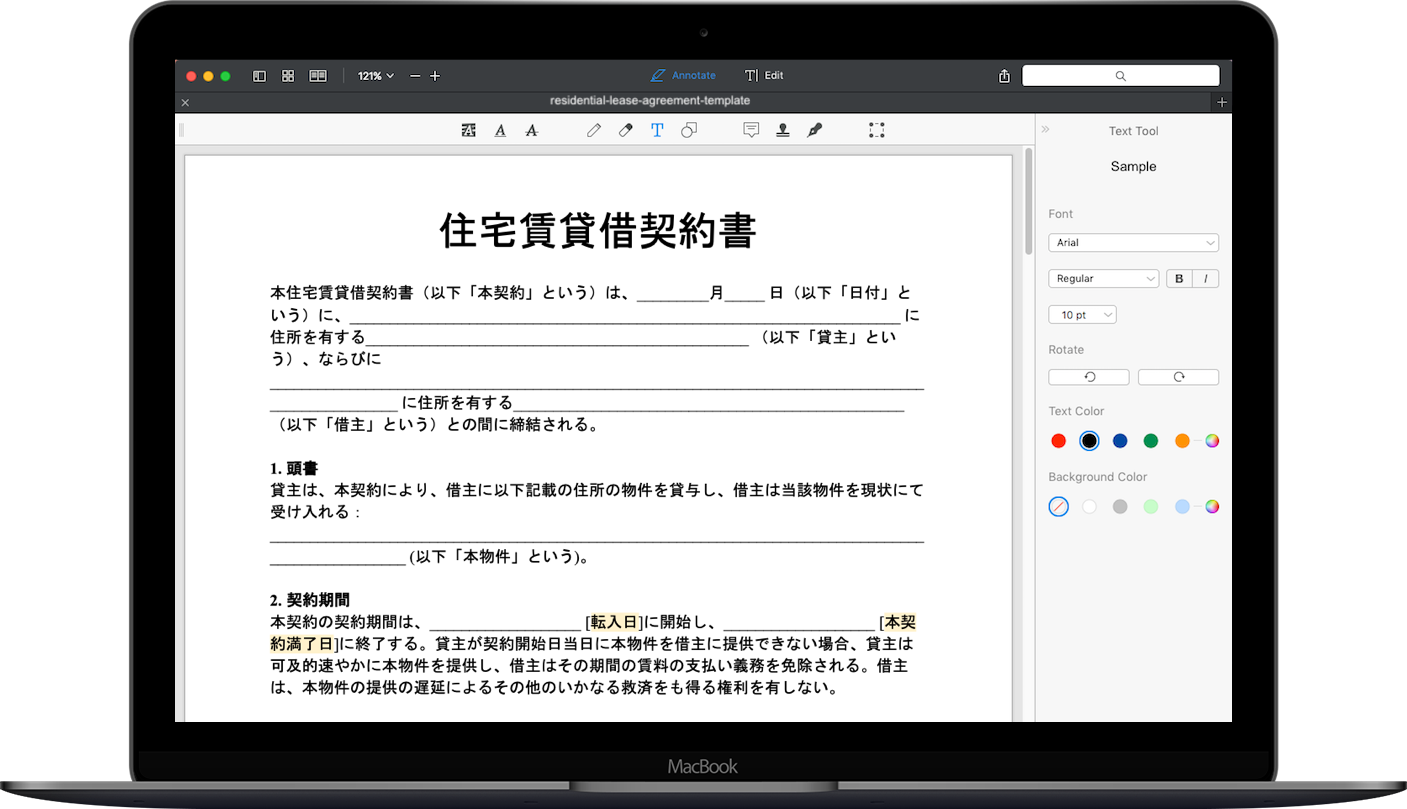
Task: Open the page thumbnails grid view
Action: pyautogui.click(x=288, y=76)
